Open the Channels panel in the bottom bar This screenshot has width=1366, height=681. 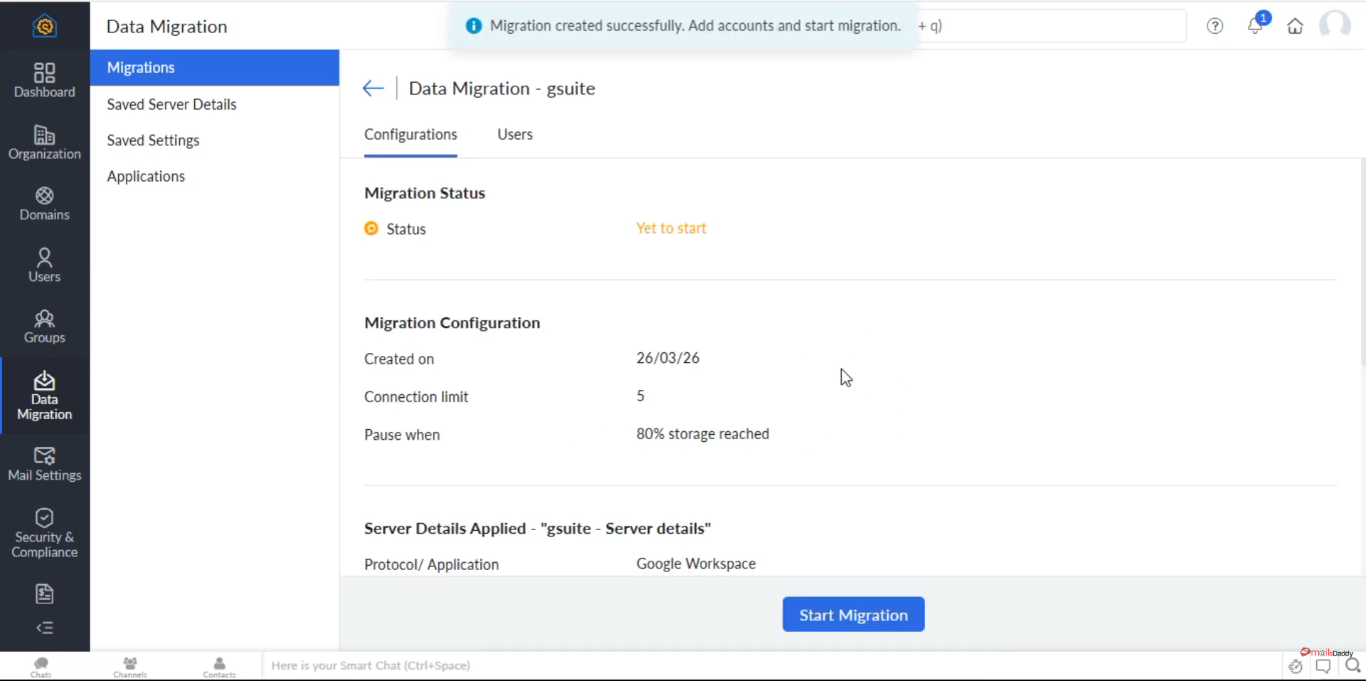click(x=129, y=665)
